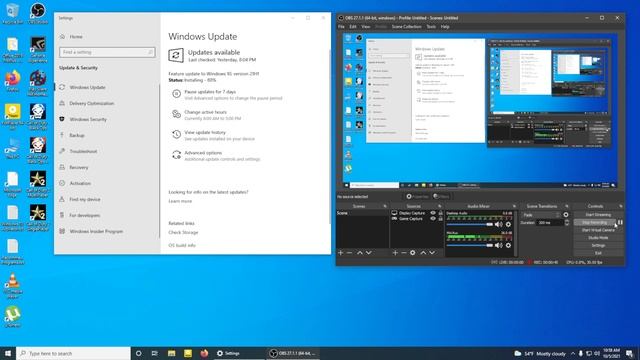This screenshot has width=640, height=360.
Task: Open the notification center icon in the tray
Action: point(629,353)
